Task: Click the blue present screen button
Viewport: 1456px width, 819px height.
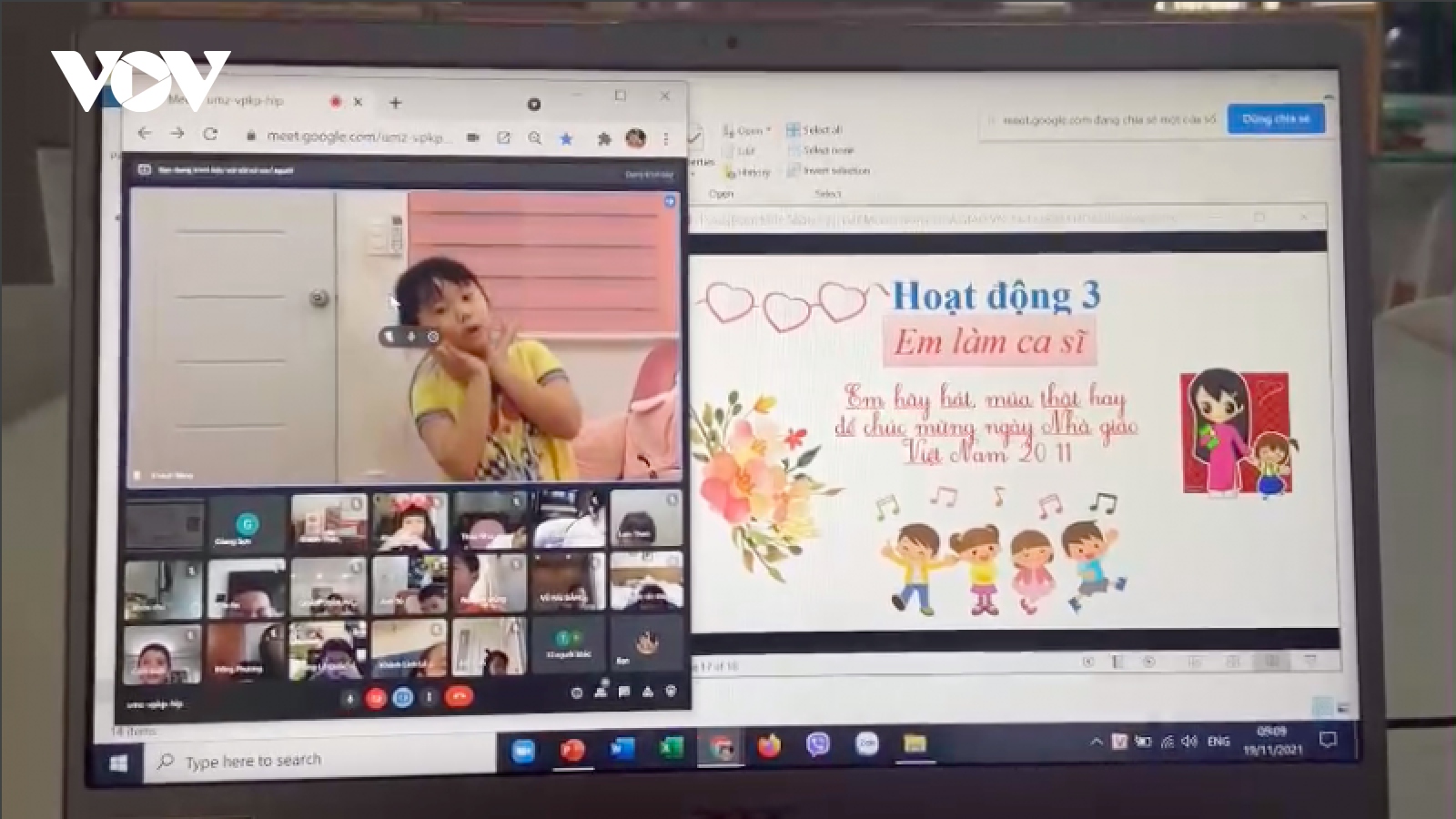Action: tap(402, 698)
